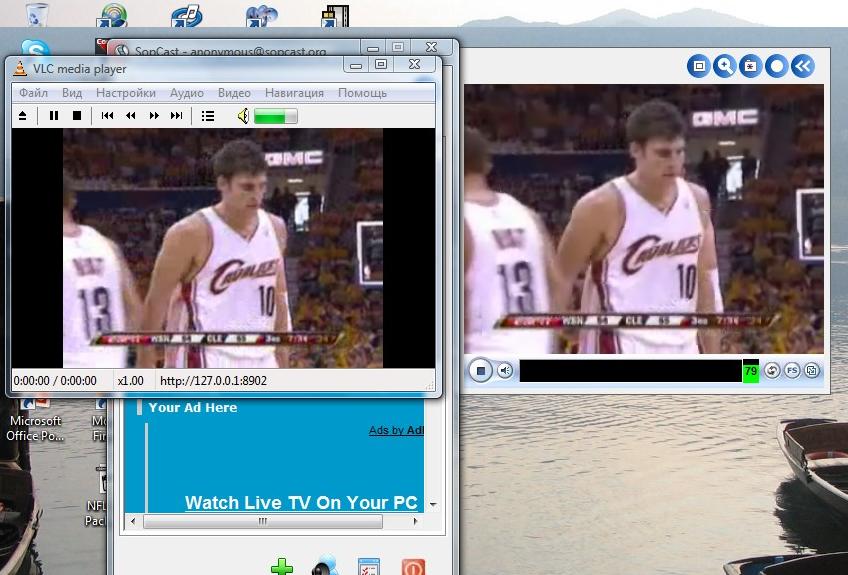This screenshot has width=848, height=575.
Task: Click the VLC time counter 0:00:00 / 0:00:00
Action: pyautogui.click(x=55, y=381)
